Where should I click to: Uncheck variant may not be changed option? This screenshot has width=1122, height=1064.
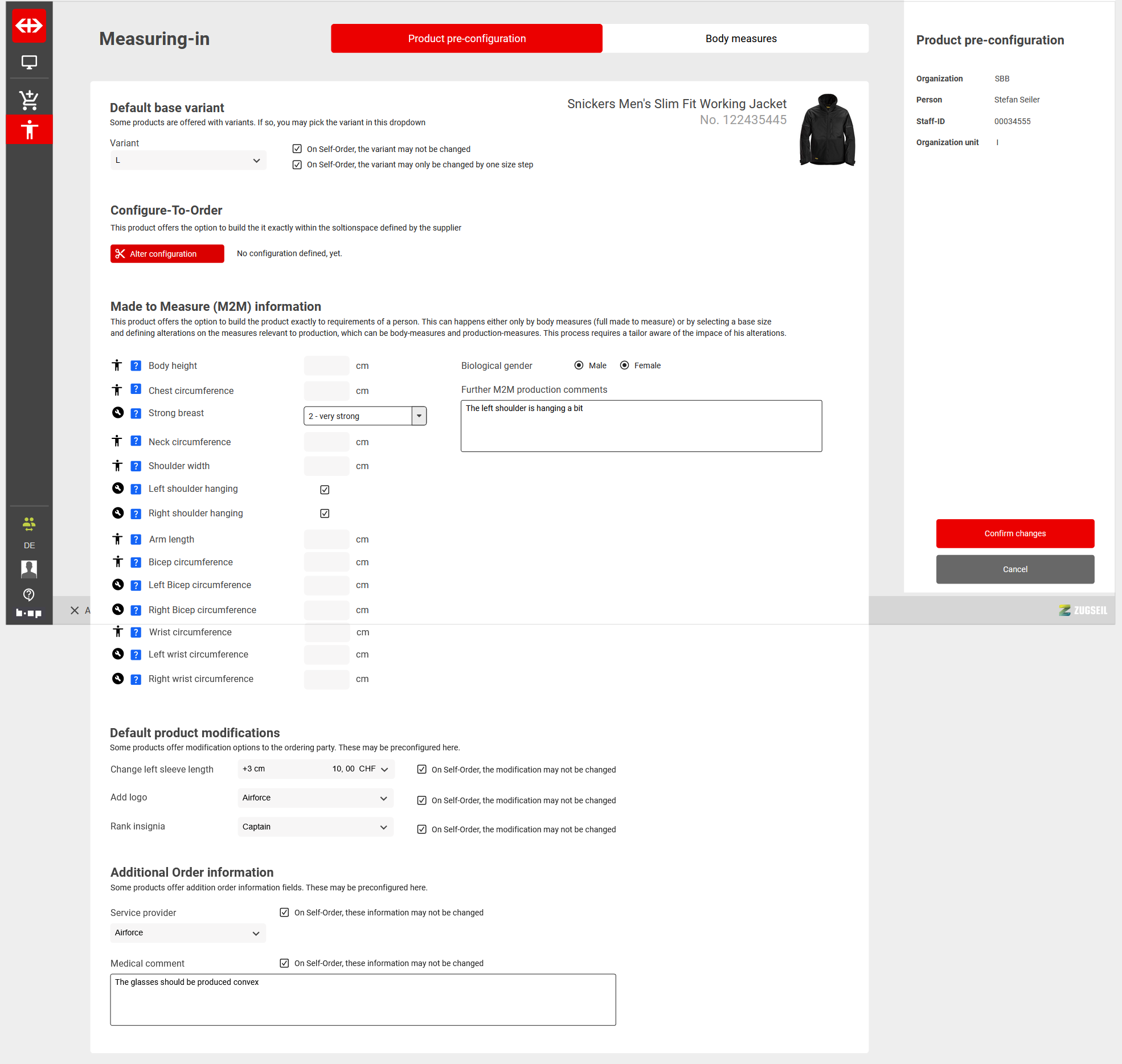297,149
